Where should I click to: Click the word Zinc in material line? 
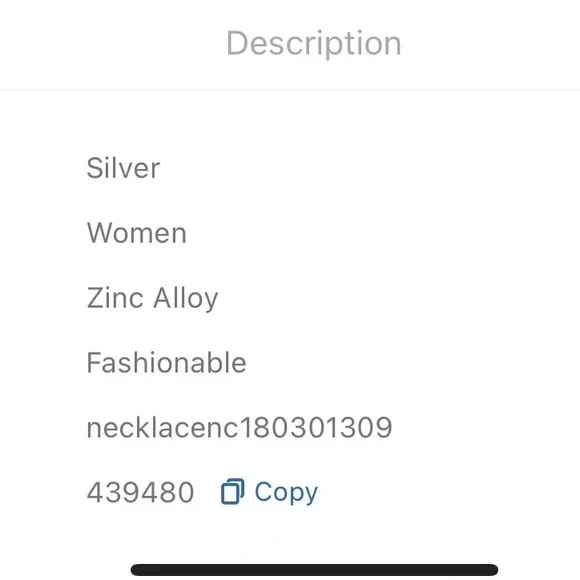[x=115, y=298]
